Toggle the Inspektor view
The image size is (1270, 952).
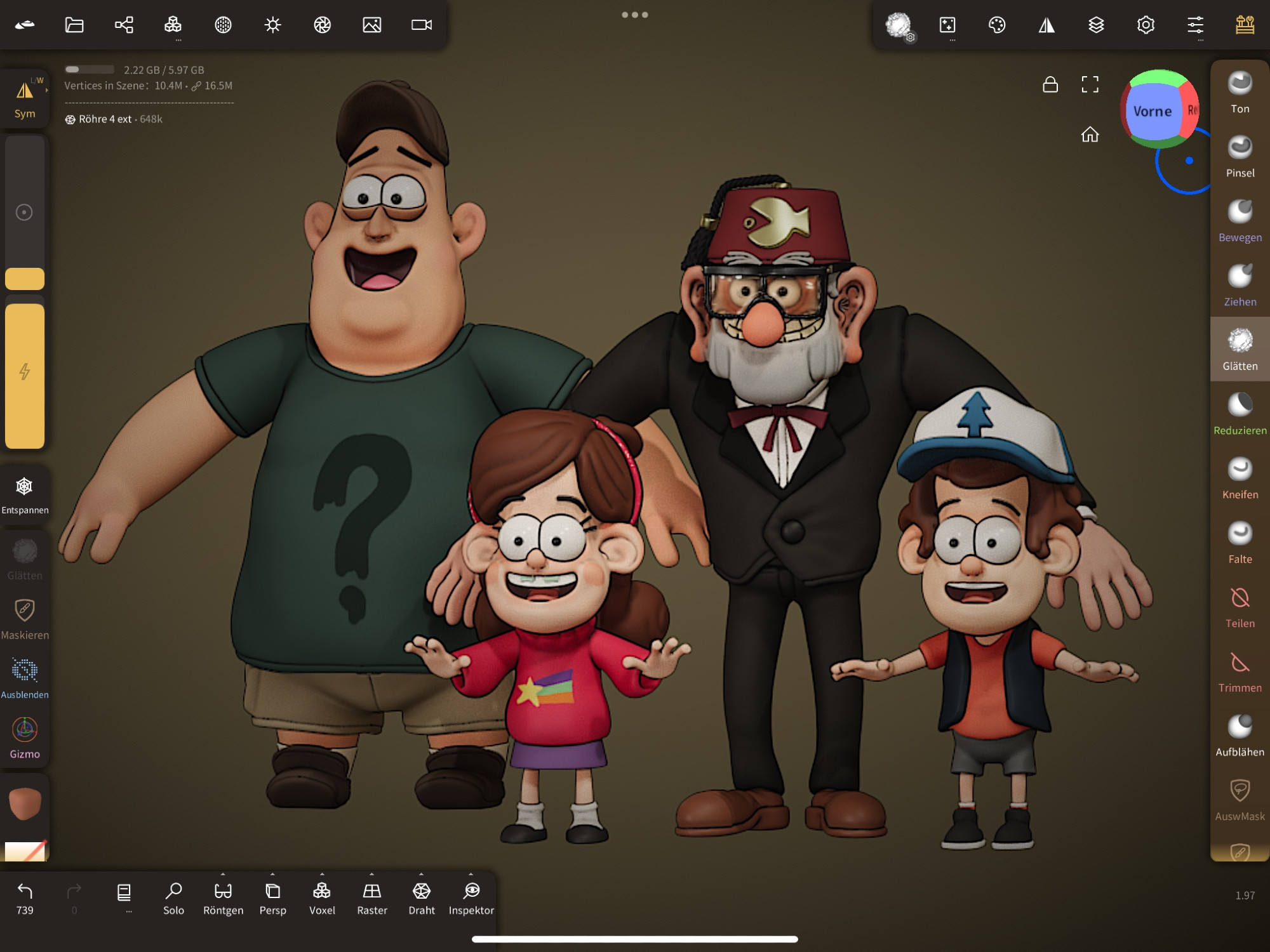click(471, 899)
